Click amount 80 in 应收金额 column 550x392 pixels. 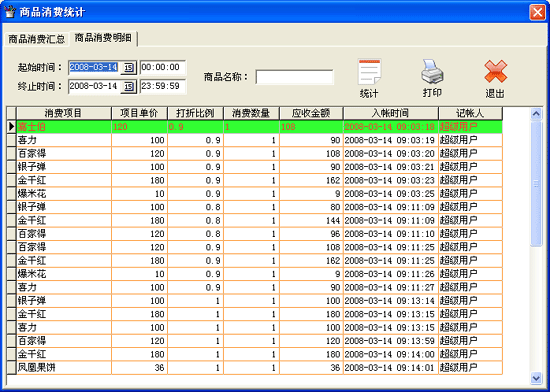click(335, 207)
